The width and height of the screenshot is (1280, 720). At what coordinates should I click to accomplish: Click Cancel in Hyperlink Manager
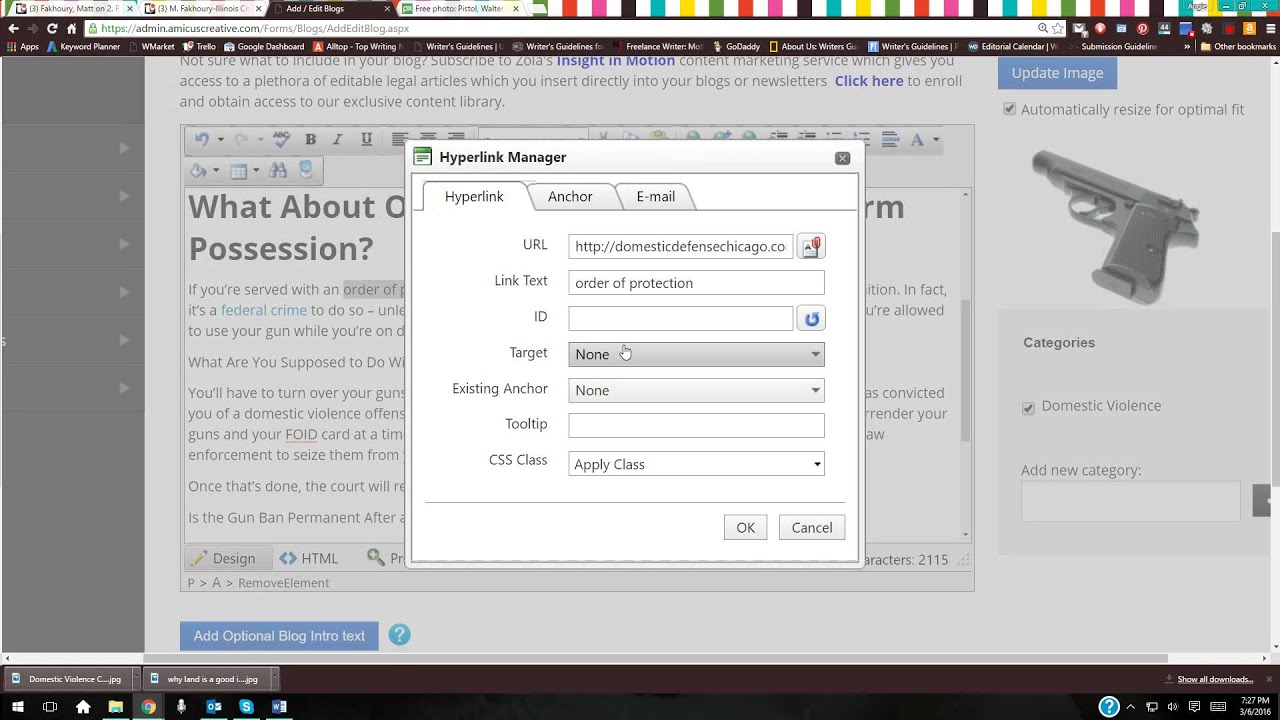811,527
